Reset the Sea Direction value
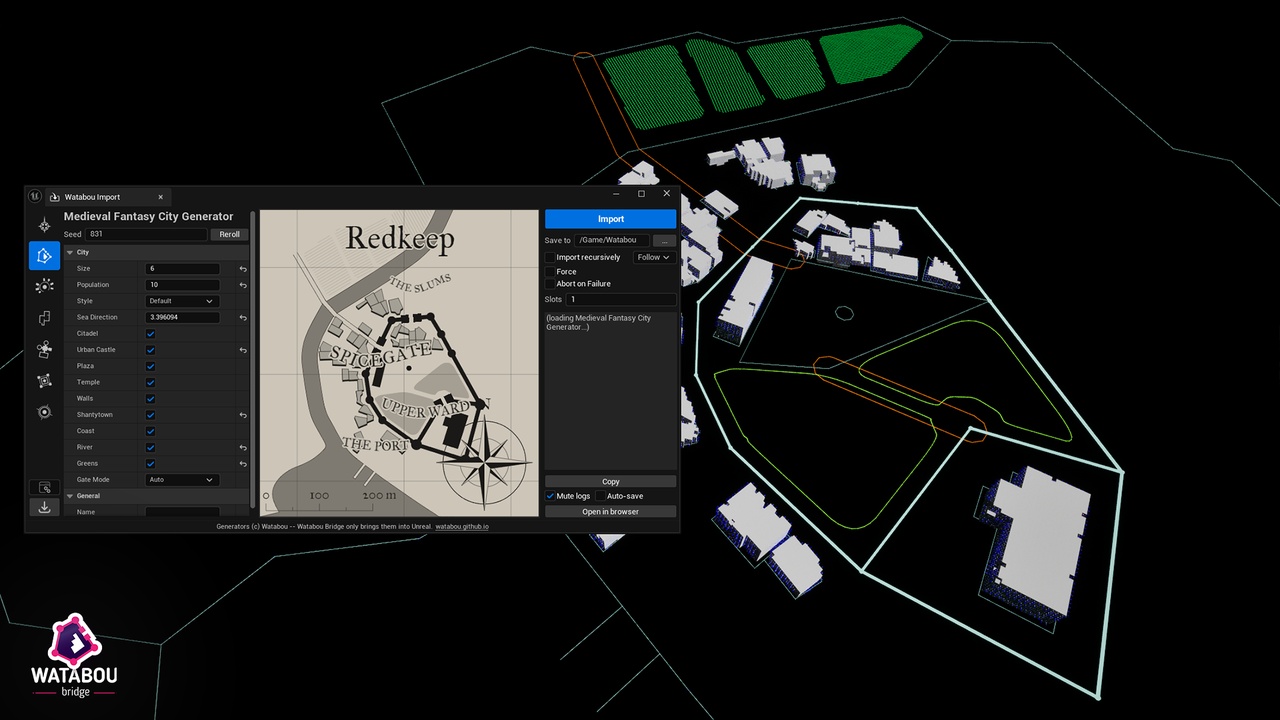Image resolution: width=1280 pixels, height=720 pixels. (x=243, y=318)
